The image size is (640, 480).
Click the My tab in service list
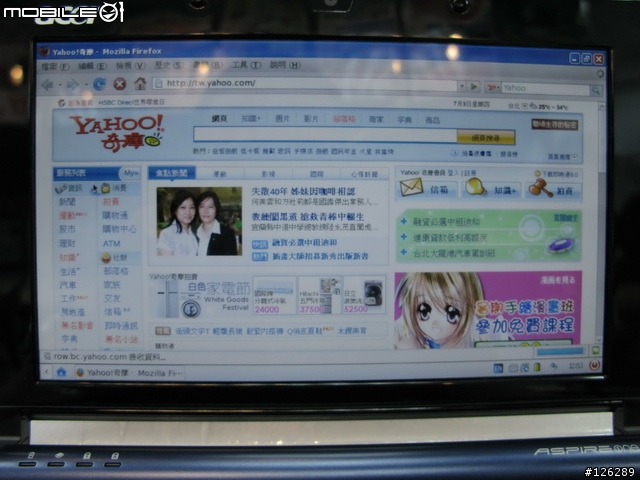pyautogui.click(x=130, y=173)
